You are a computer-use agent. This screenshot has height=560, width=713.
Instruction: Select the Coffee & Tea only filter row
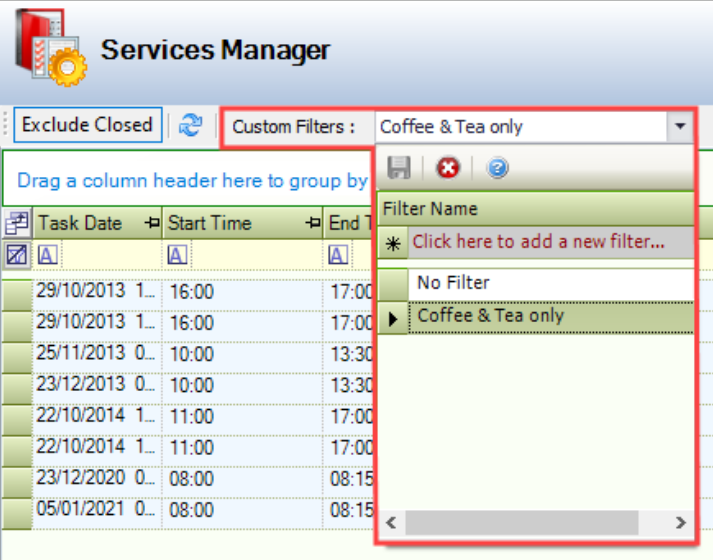490,316
